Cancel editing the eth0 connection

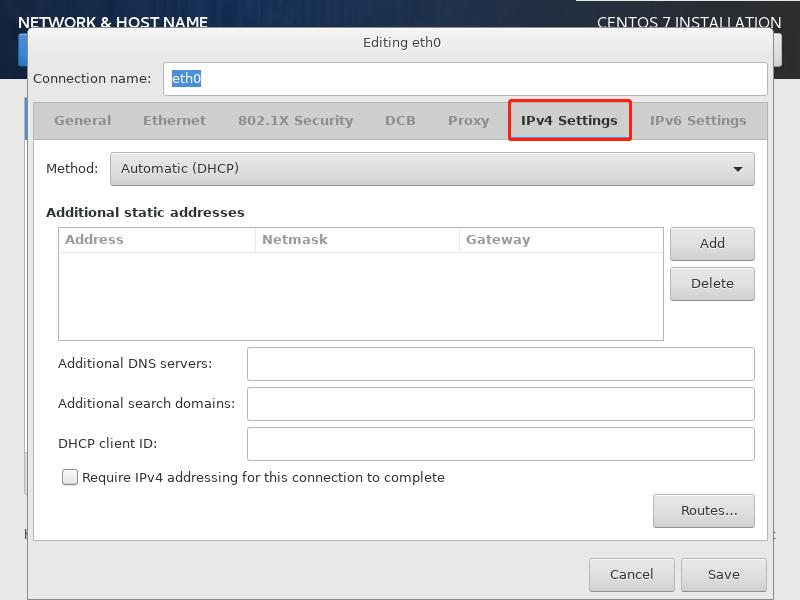(x=631, y=574)
